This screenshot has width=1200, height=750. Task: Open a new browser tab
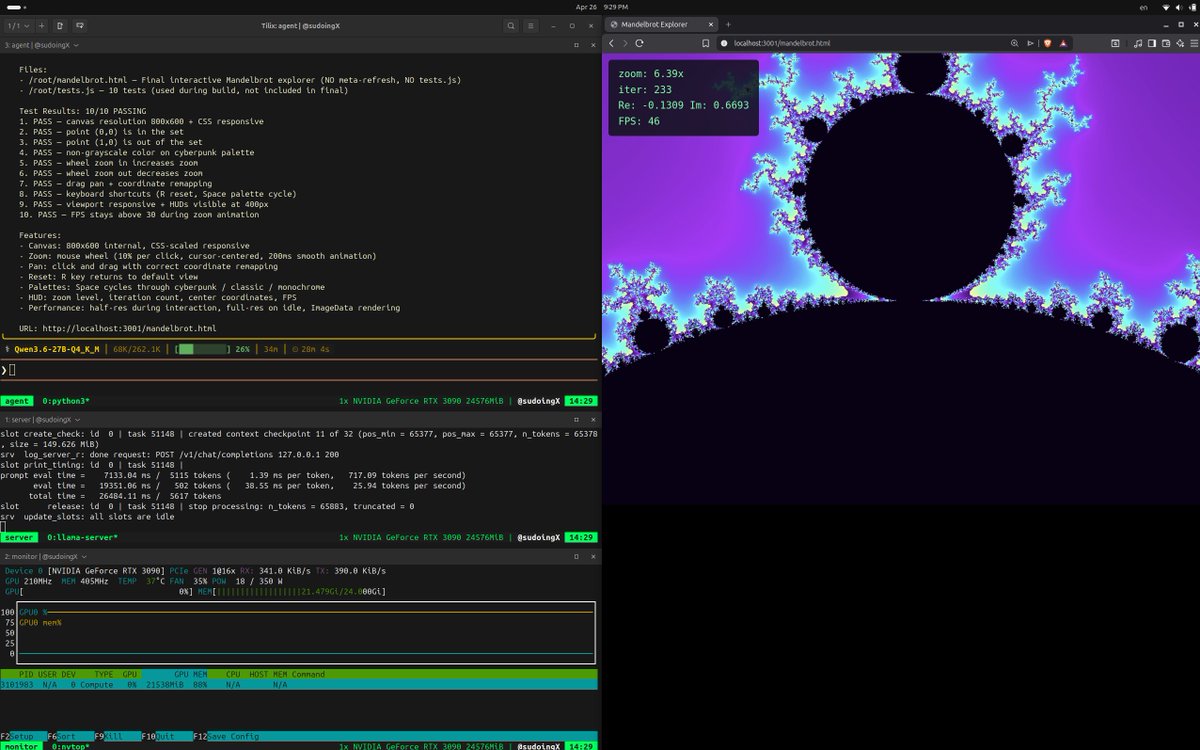point(728,24)
